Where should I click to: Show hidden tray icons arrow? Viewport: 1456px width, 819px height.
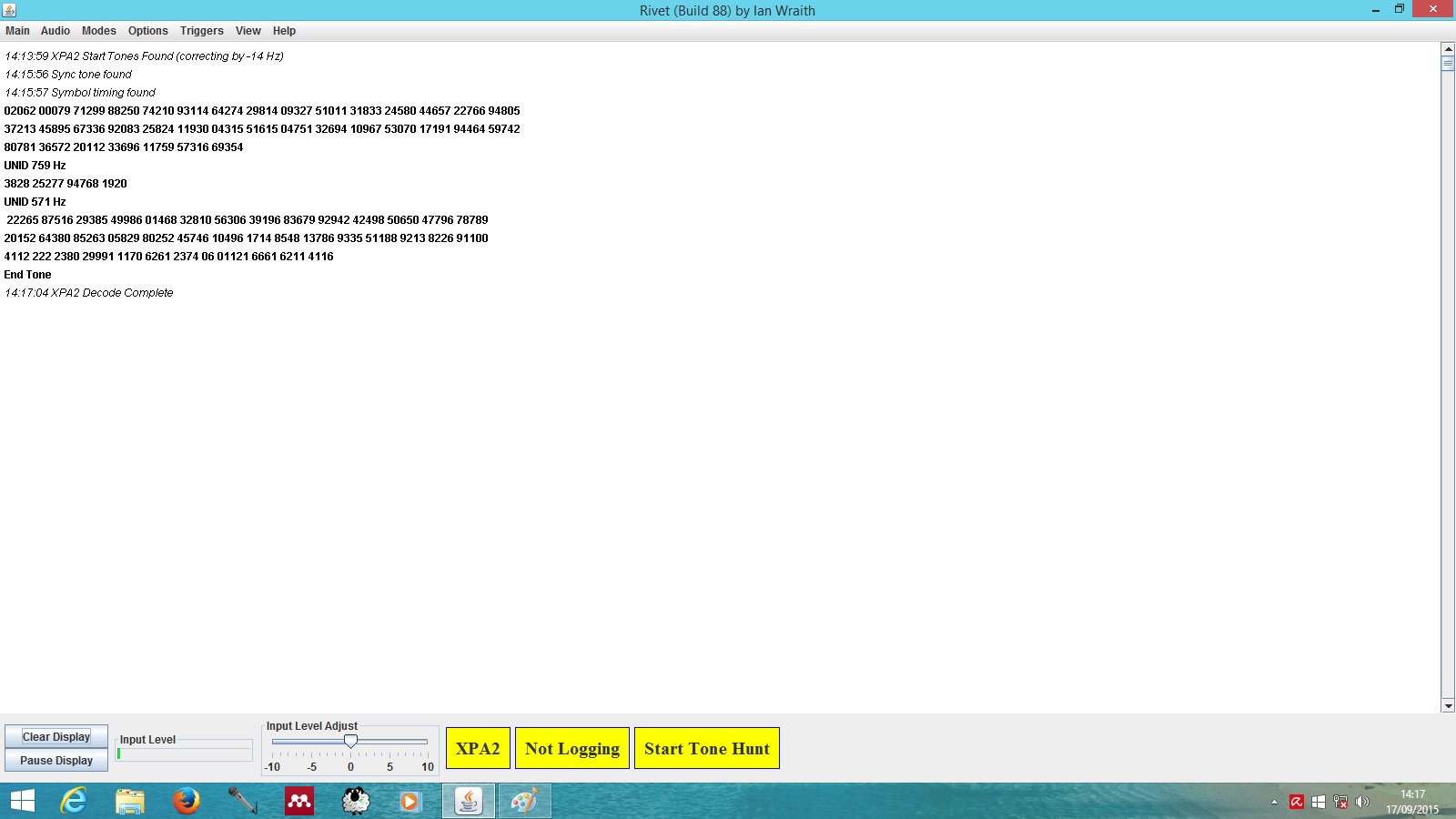(x=1274, y=802)
